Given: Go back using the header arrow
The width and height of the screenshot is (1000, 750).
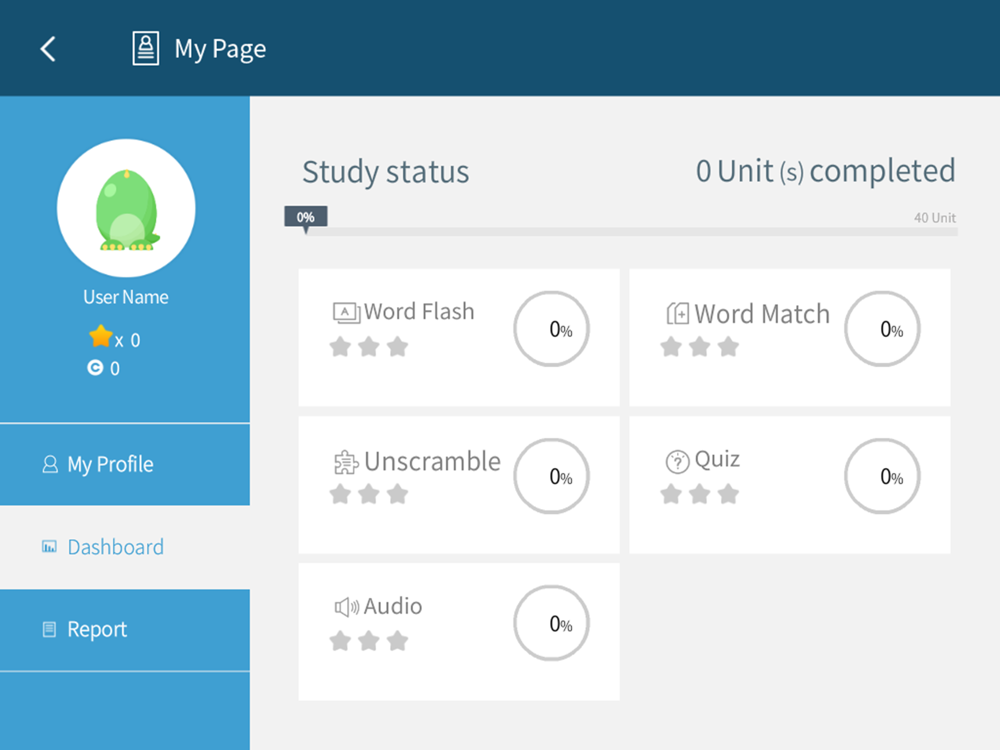Looking at the screenshot, I should pos(48,49).
